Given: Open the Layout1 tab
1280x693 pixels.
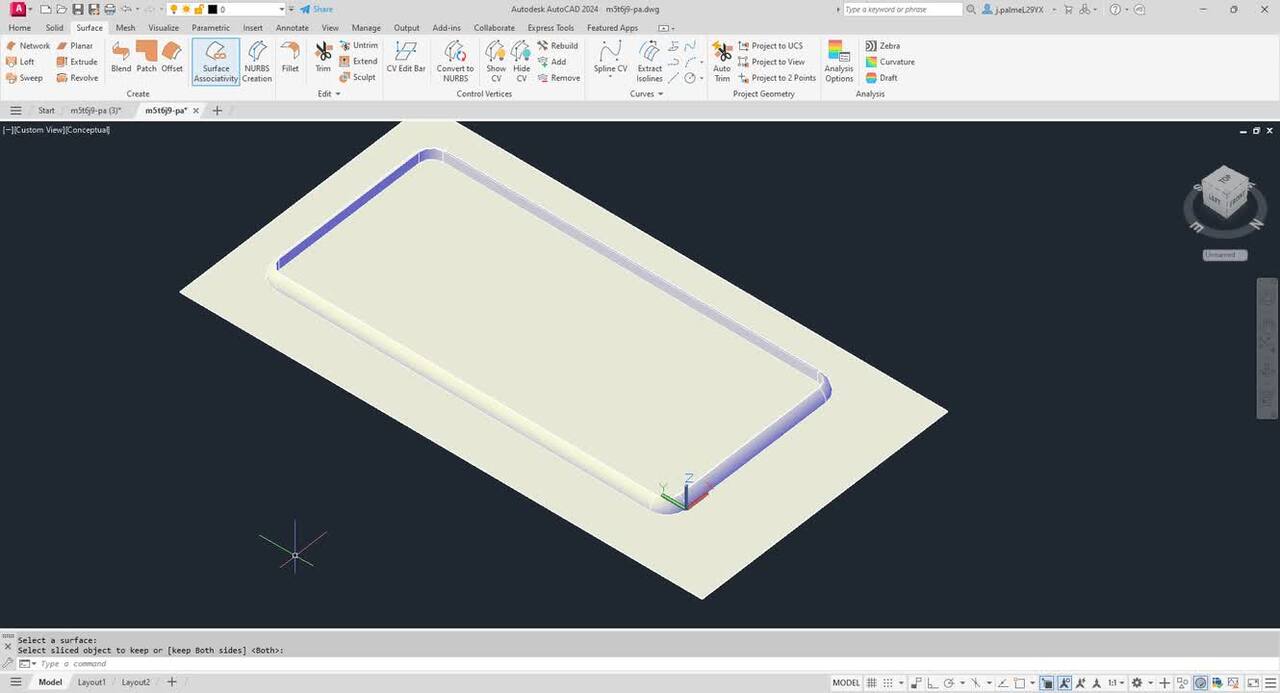Looking at the screenshot, I should [x=92, y=682].
